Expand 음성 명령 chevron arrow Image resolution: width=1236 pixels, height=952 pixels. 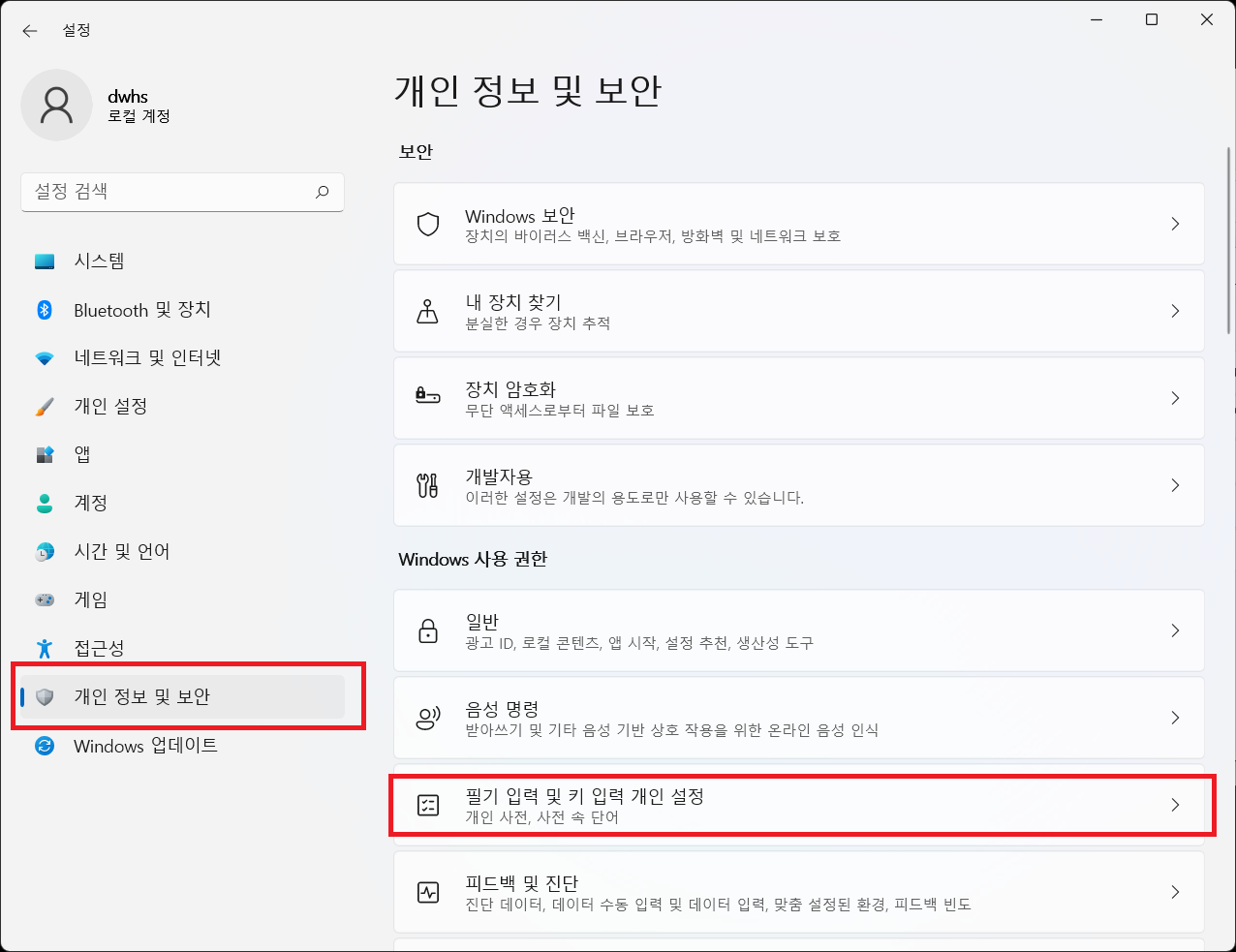click(x=1175, y=718)
